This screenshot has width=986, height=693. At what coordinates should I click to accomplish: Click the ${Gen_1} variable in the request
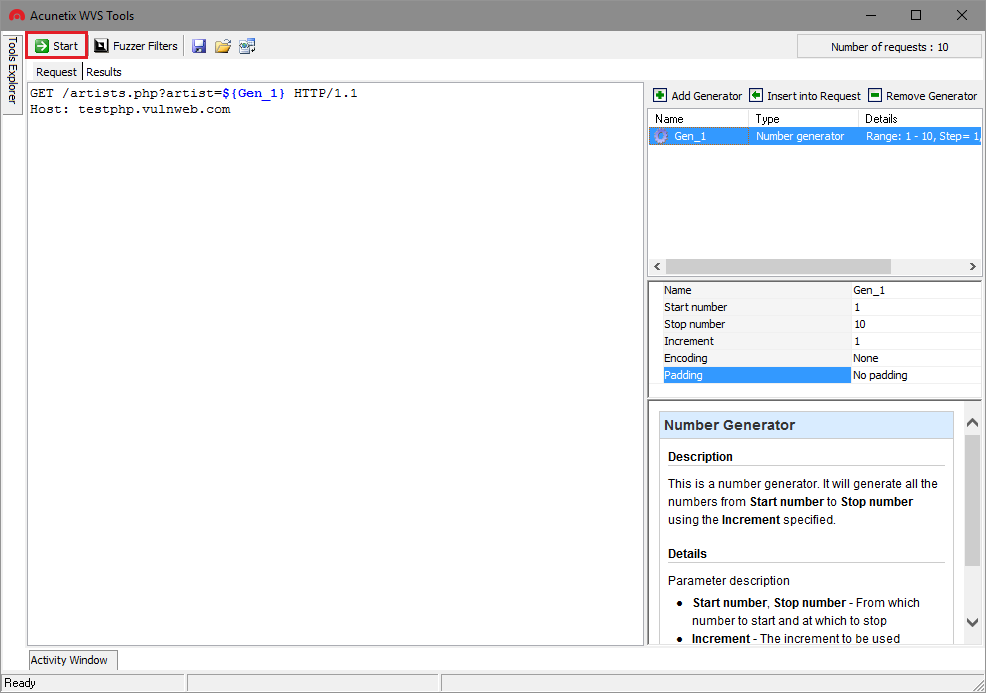point(253,93)
